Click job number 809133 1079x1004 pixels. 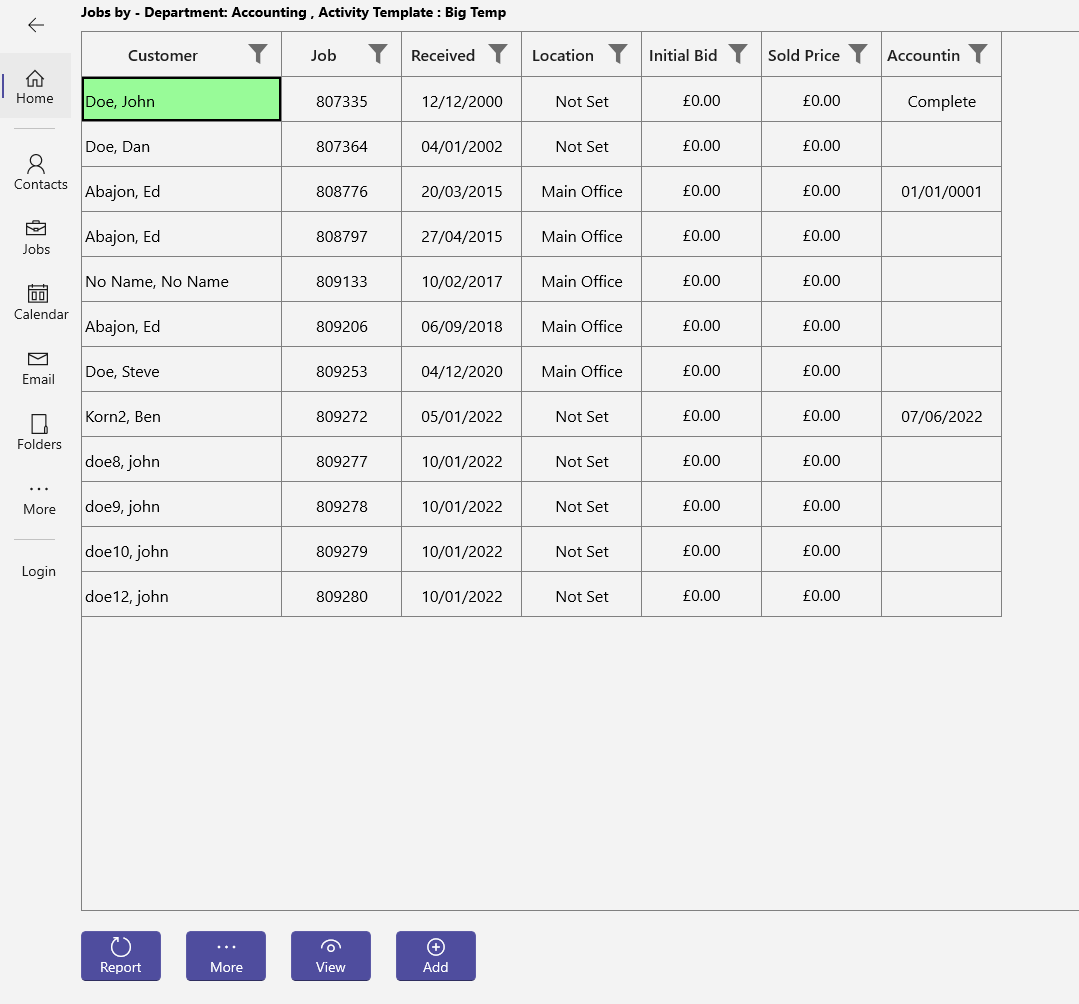pyautogui.click(x=342, y=281)
